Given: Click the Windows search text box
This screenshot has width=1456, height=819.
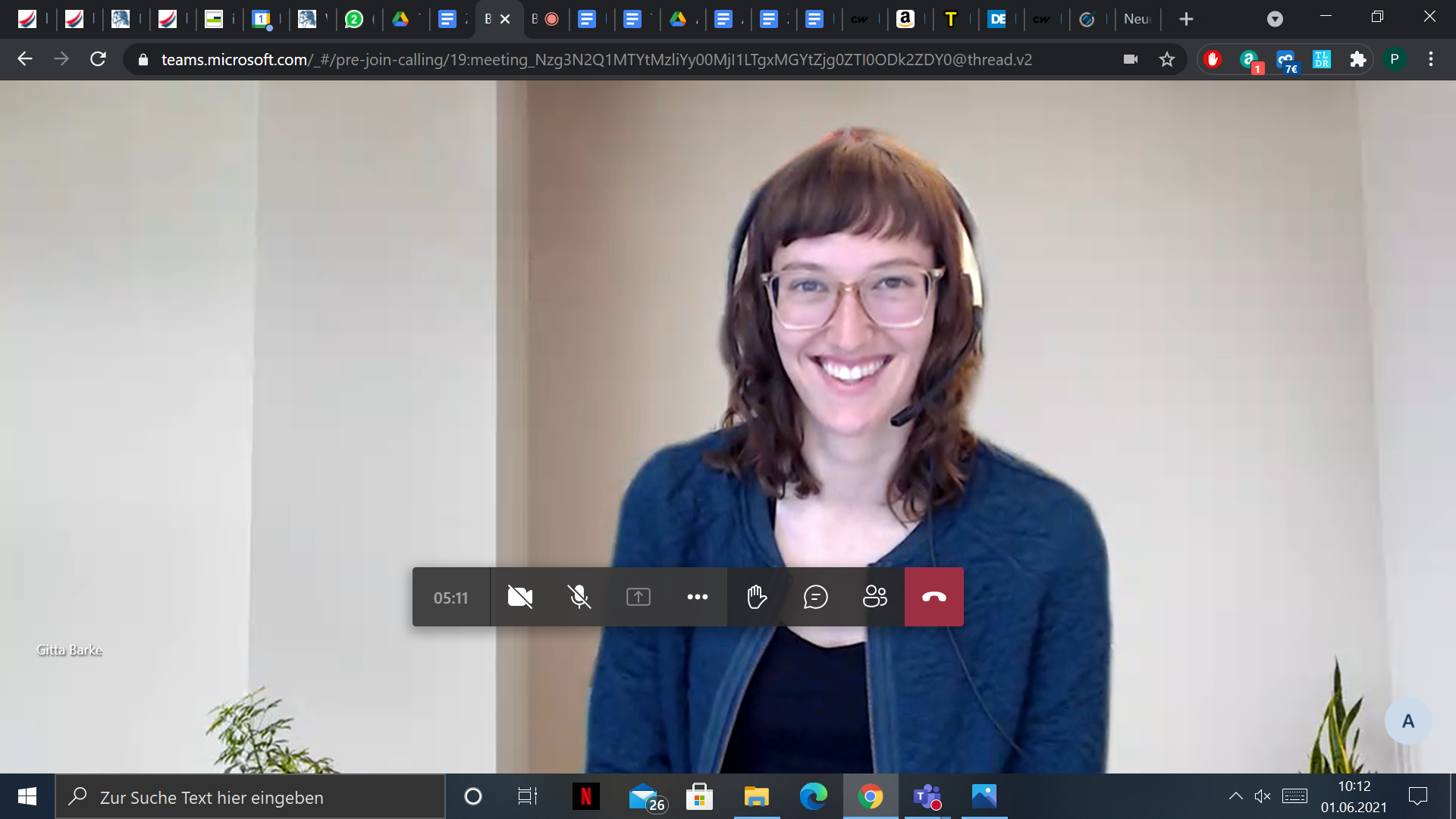Looking at the screenshot, I should (x=250, y=797).
